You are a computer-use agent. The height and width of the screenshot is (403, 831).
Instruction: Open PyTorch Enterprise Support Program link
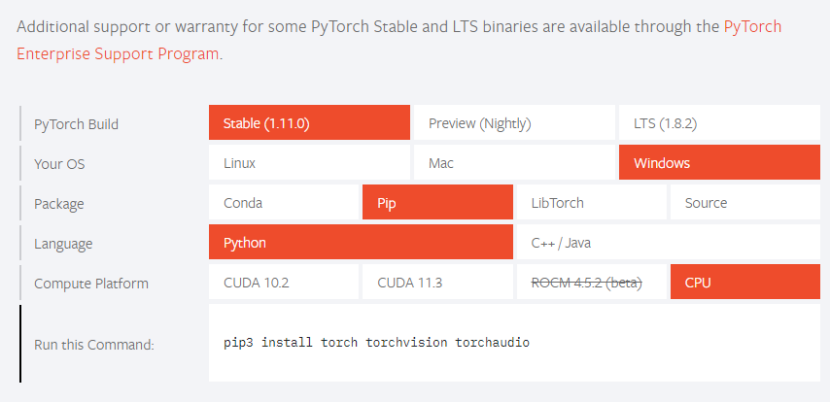click(118, 53)
